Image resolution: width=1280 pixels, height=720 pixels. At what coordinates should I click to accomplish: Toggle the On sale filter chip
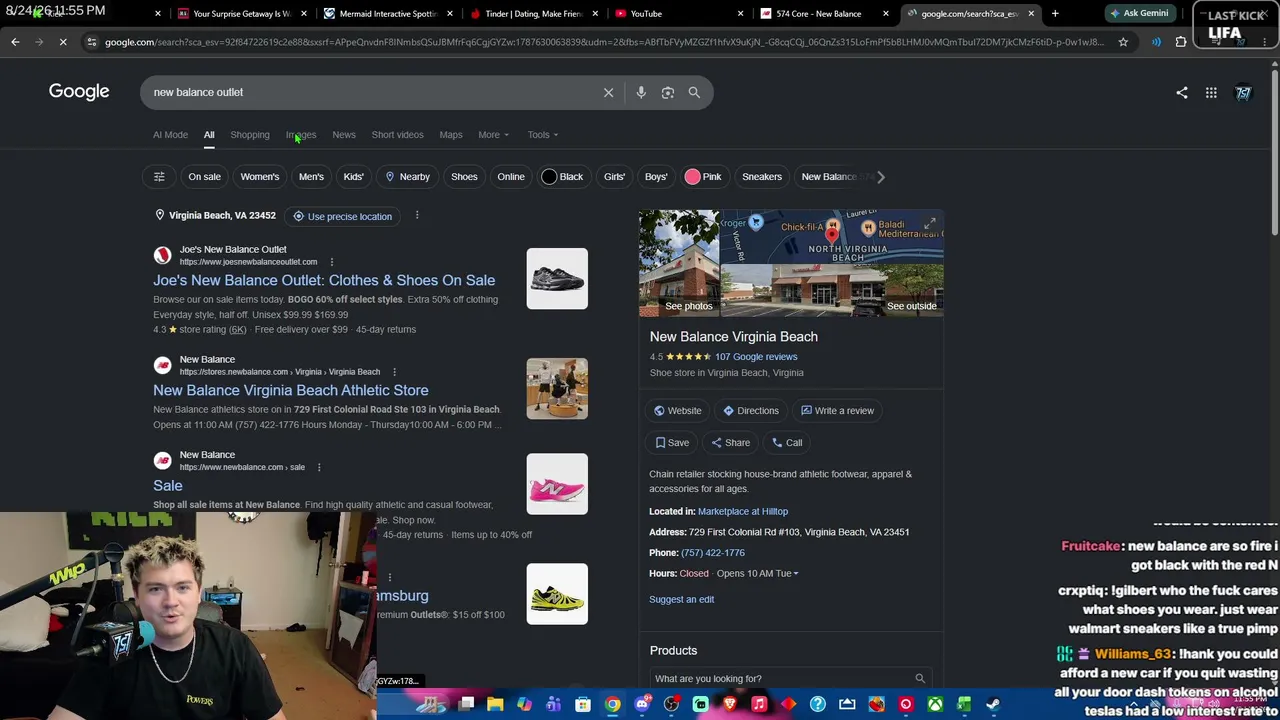pos(204,177)
